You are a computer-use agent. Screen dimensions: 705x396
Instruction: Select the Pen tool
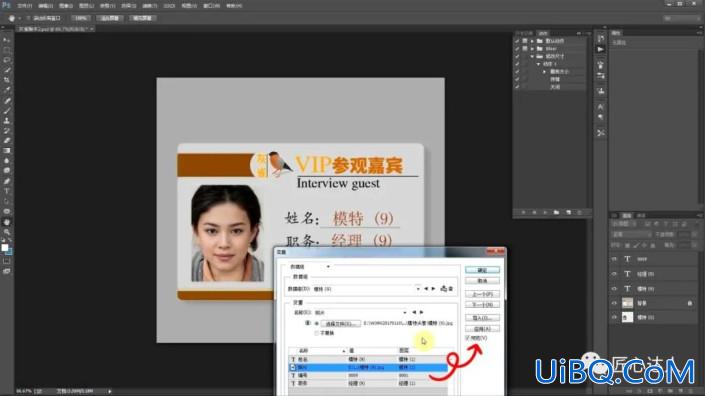[7, 181]
